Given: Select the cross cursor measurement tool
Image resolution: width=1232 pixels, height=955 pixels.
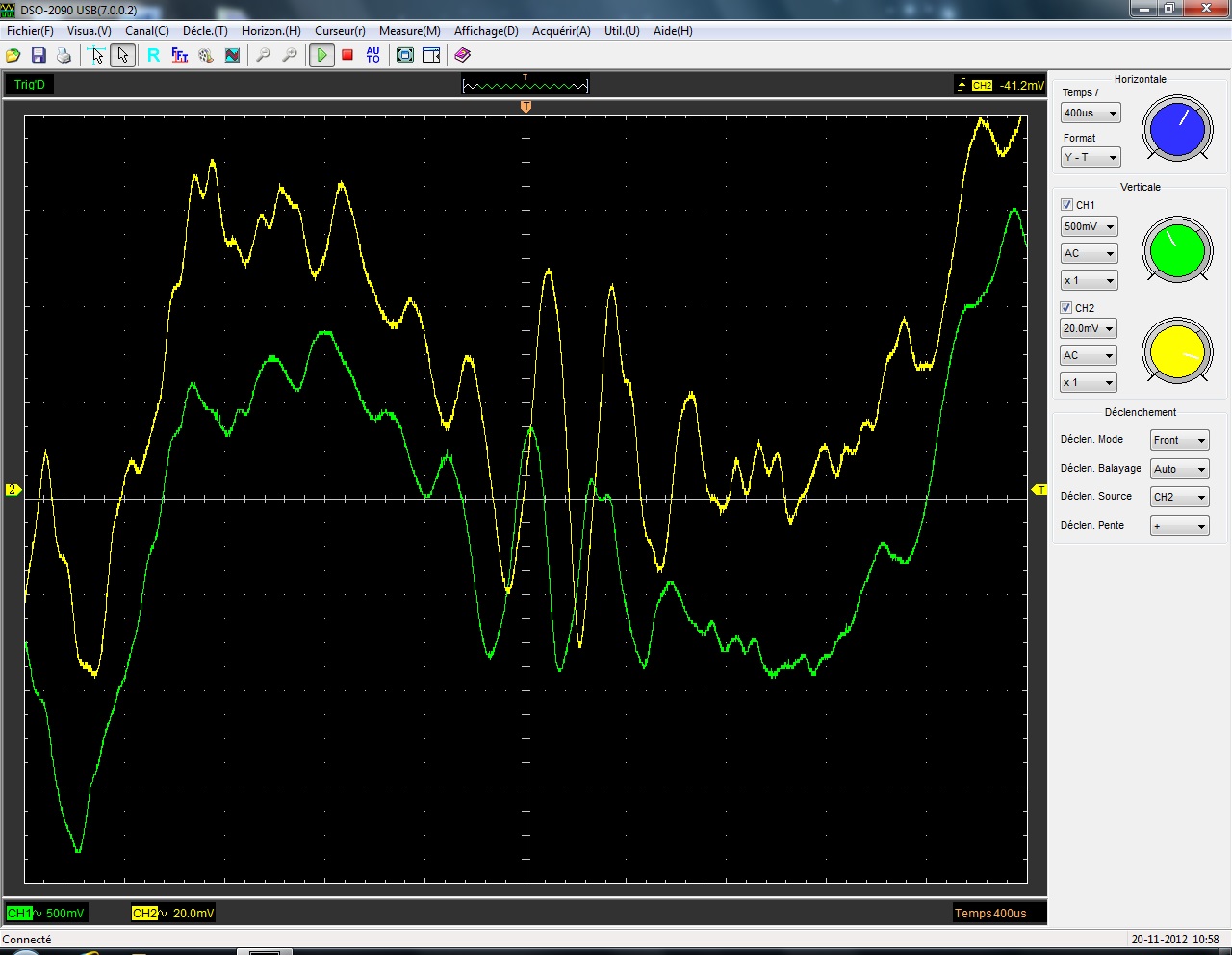Looking at the screenshot, I should point(96,56).
